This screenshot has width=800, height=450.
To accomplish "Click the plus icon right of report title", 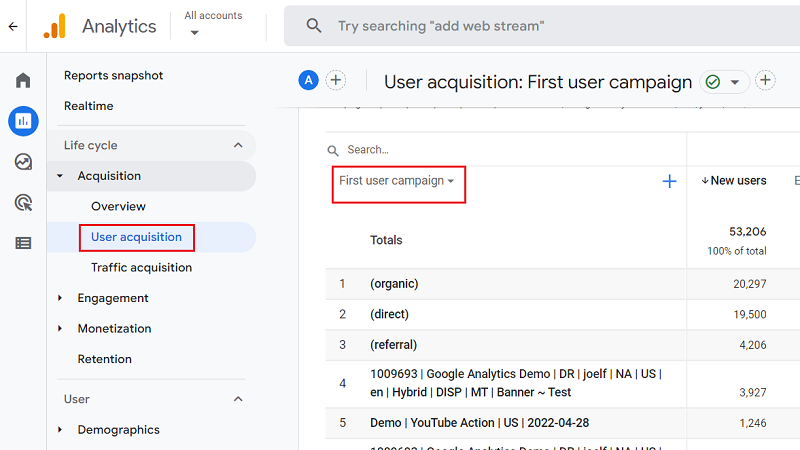I will pos(765,80).
